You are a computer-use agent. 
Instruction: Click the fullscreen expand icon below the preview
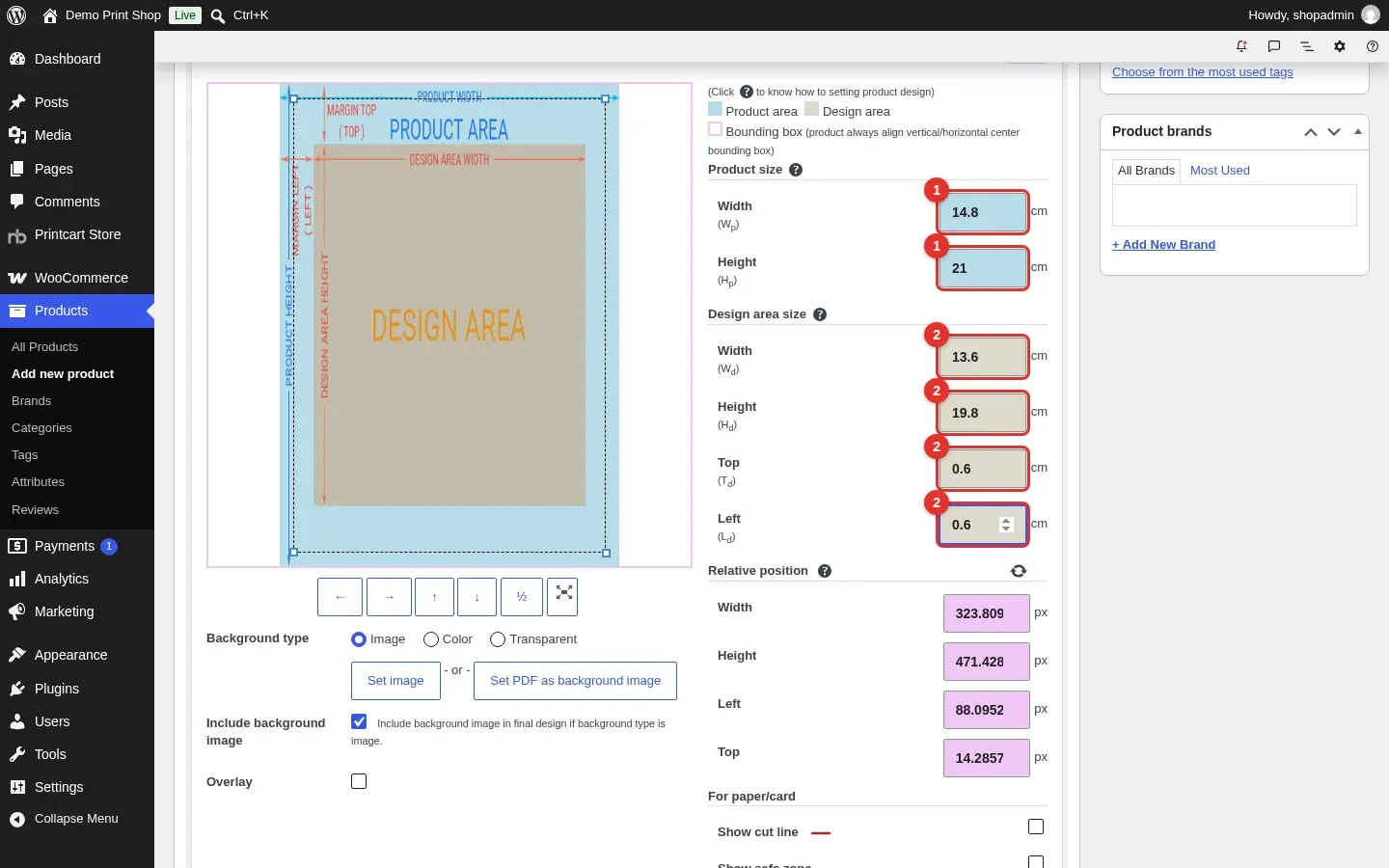click(564, 597)
